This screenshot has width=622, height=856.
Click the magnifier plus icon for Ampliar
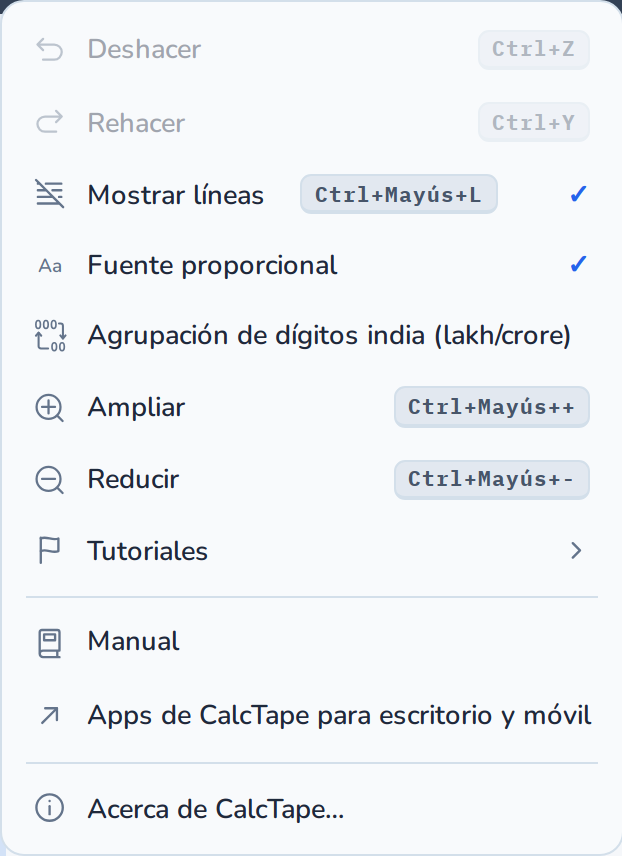point(50,408)
